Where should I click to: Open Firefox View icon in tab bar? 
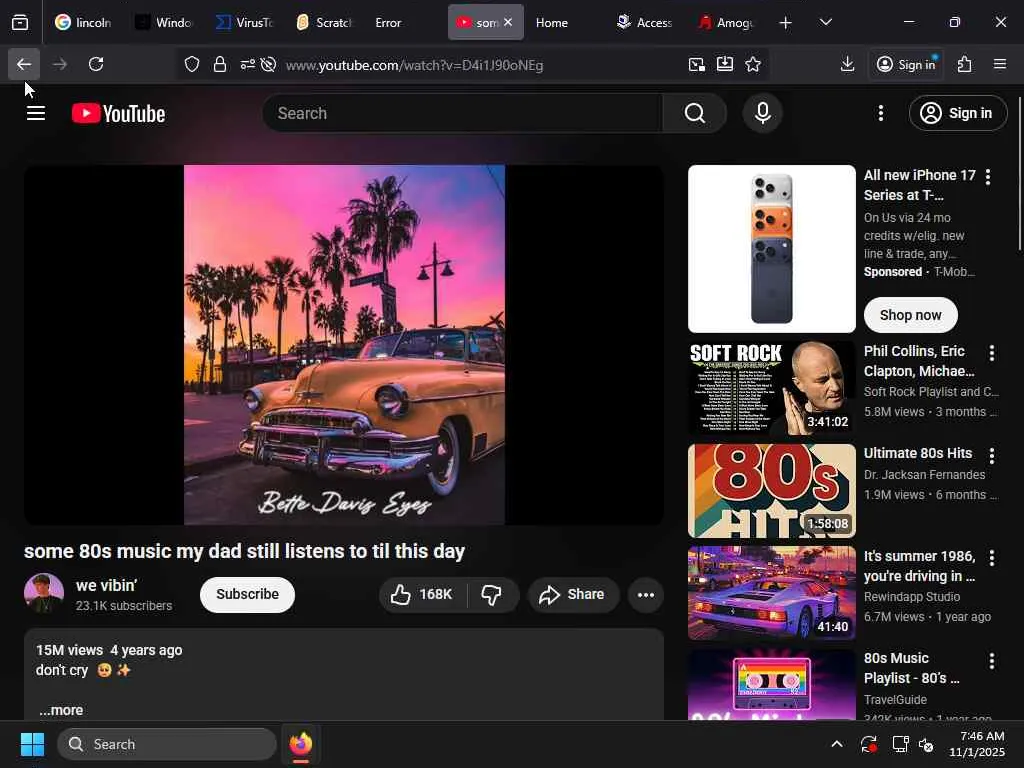pyautogui.click(x=20, y=22)
